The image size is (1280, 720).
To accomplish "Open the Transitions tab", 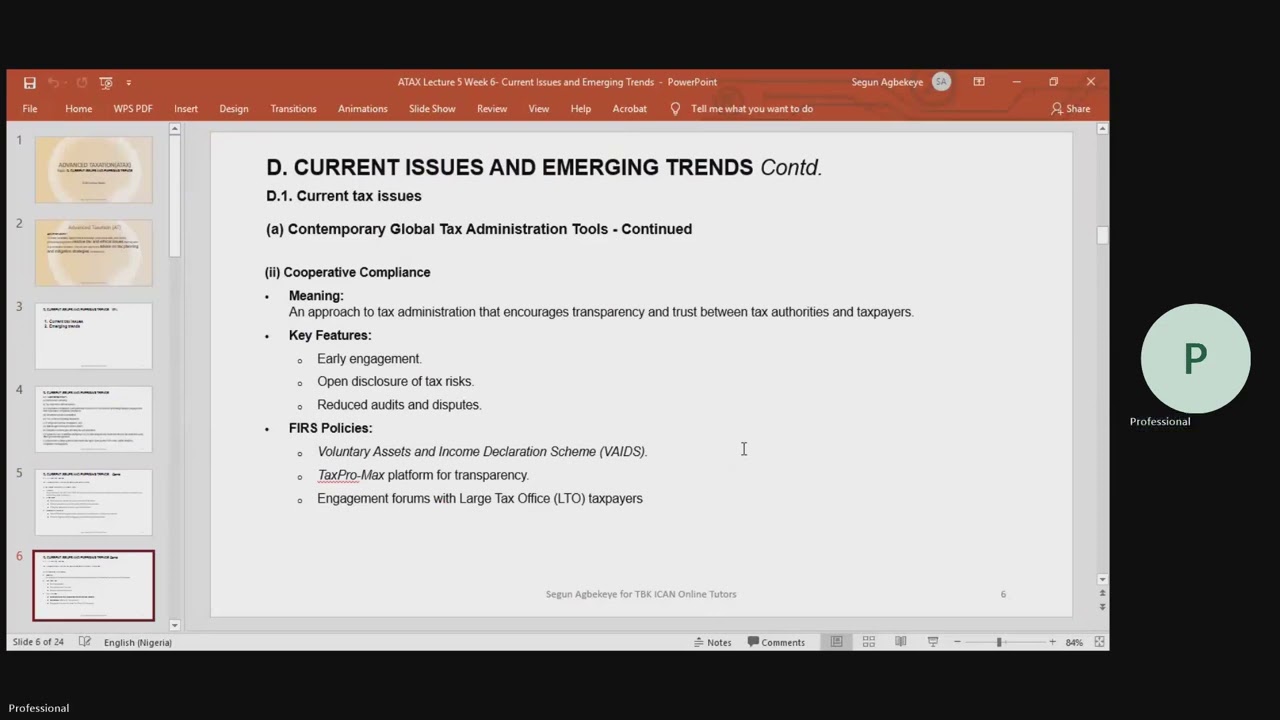I will click(x=293, y=109).
